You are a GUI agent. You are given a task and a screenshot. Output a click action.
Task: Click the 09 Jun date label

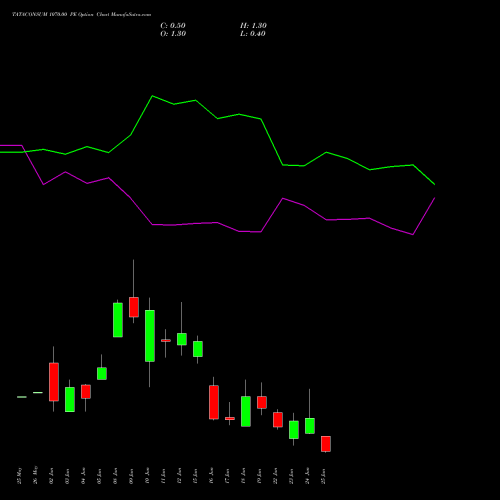[x=132, y=476]
